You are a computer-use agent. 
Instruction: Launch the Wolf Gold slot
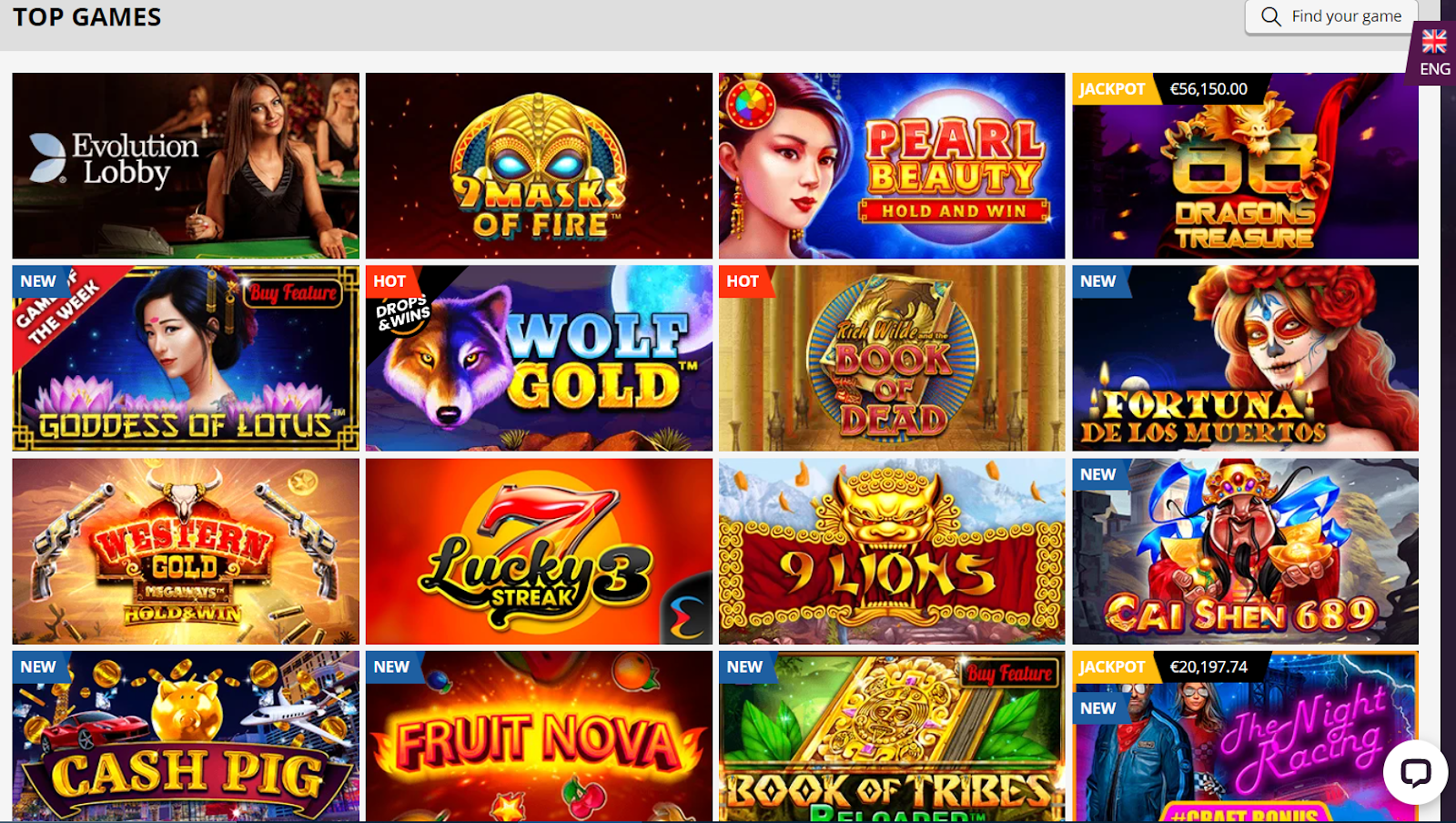tap(539, 358)
